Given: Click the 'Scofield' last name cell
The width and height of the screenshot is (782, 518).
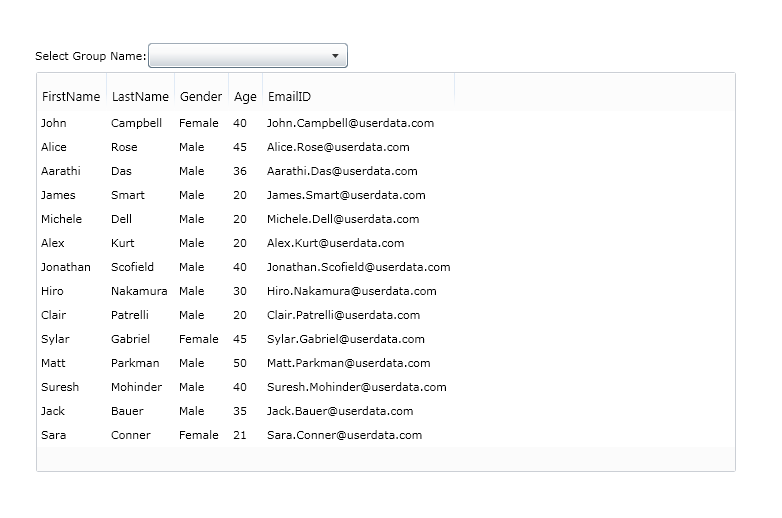Looking at the screenshot, I should click(x=132, y=267).
